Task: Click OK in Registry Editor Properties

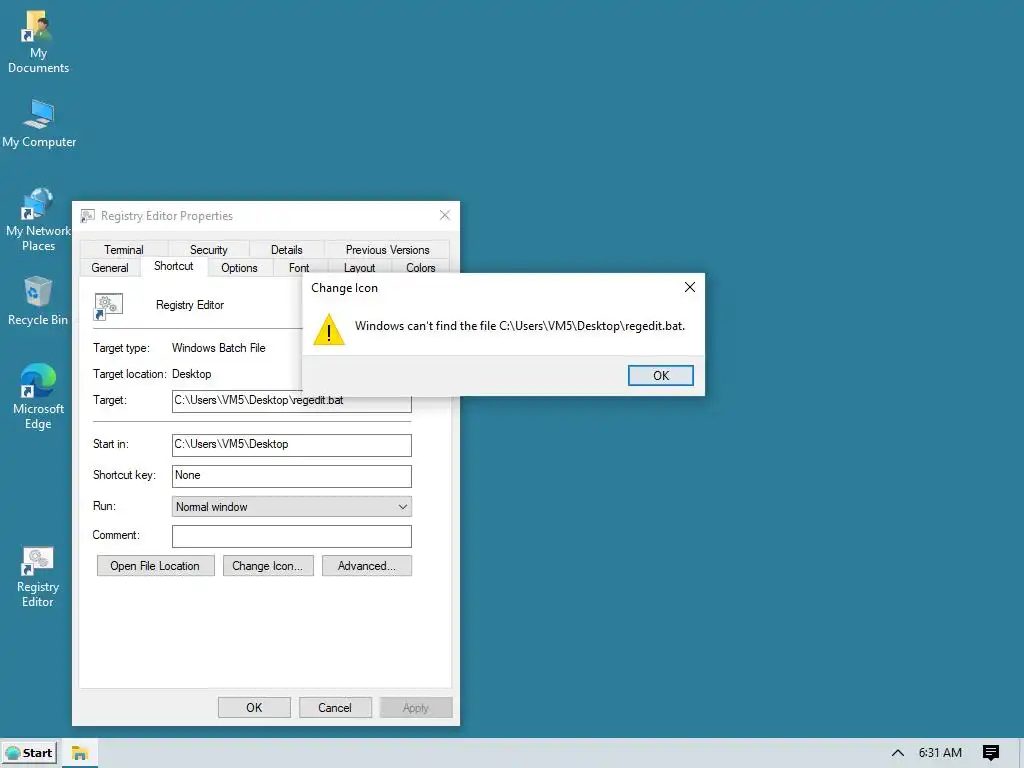Action: [254, 707]
